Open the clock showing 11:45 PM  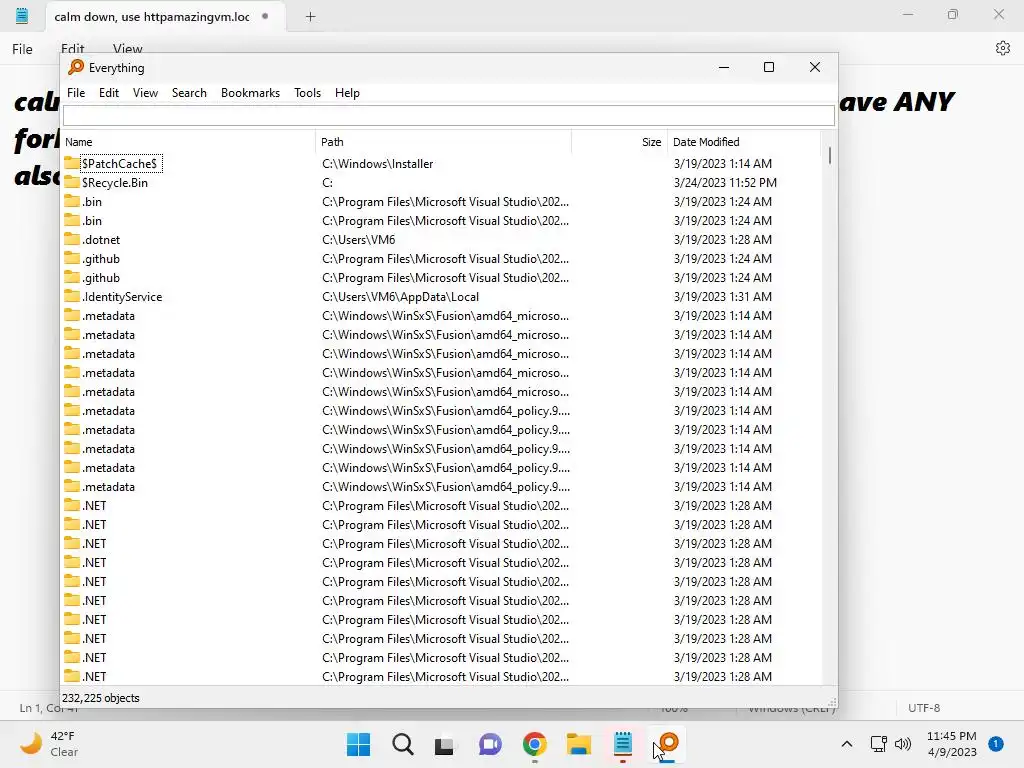[952, 744]
